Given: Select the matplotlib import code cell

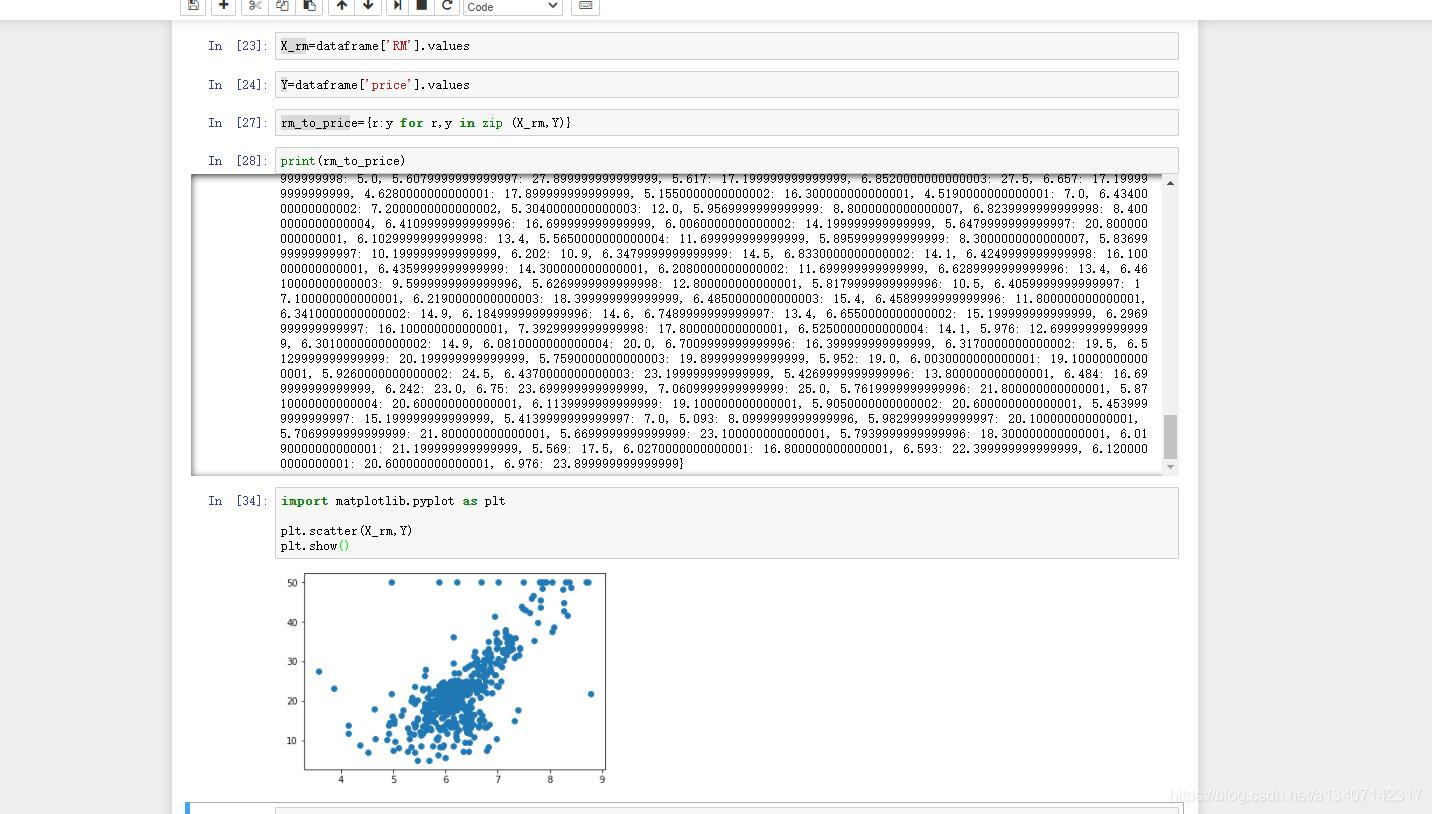Looking at the screenshot, I should [x=726, y=523].
